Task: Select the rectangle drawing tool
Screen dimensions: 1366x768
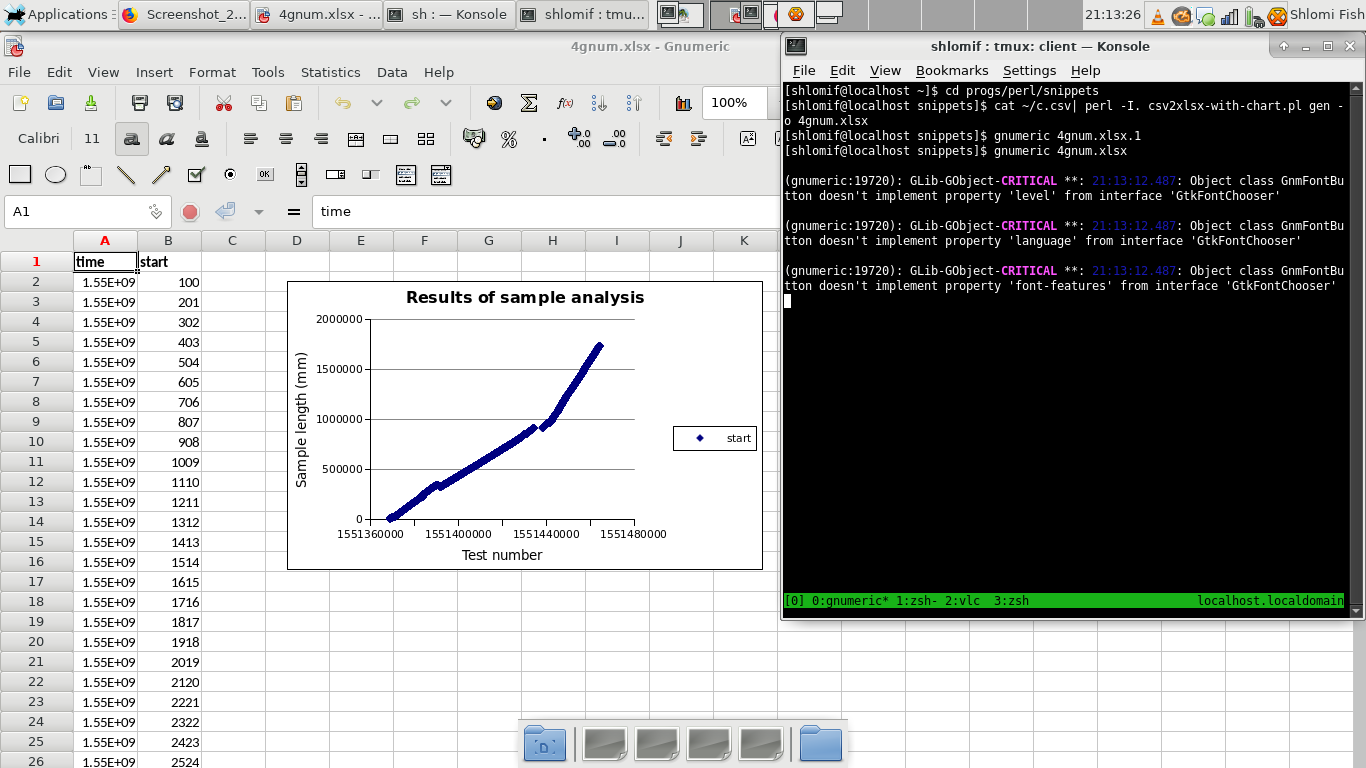Action: tap(20, 175)
